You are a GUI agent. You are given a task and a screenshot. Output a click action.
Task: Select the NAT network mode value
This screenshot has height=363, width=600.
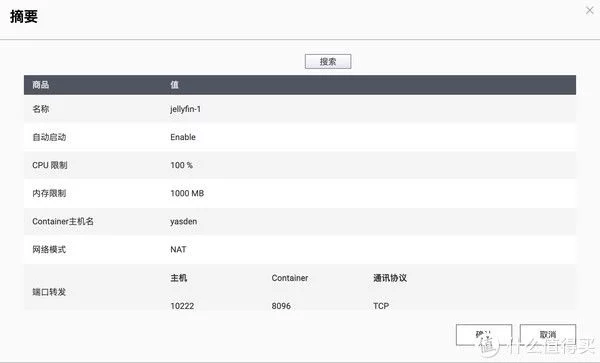[x=178, y=249]
